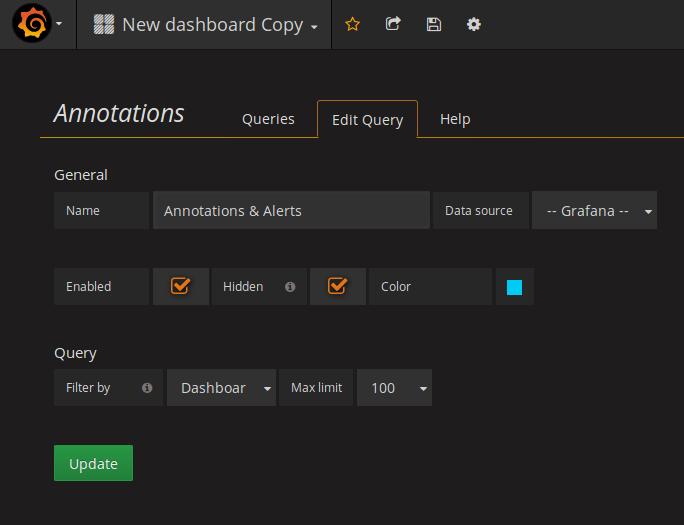Switch to the Queries tab
Viewport: 684px width, 525px height.
pos(268,119)
